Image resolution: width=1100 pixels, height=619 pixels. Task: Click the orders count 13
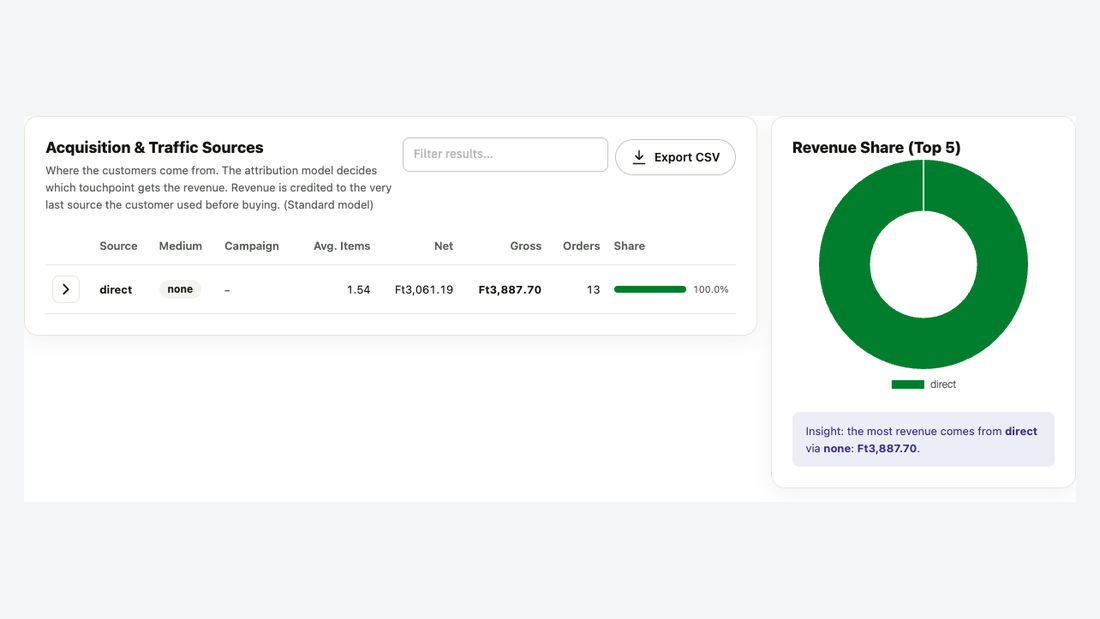point(593,289)
